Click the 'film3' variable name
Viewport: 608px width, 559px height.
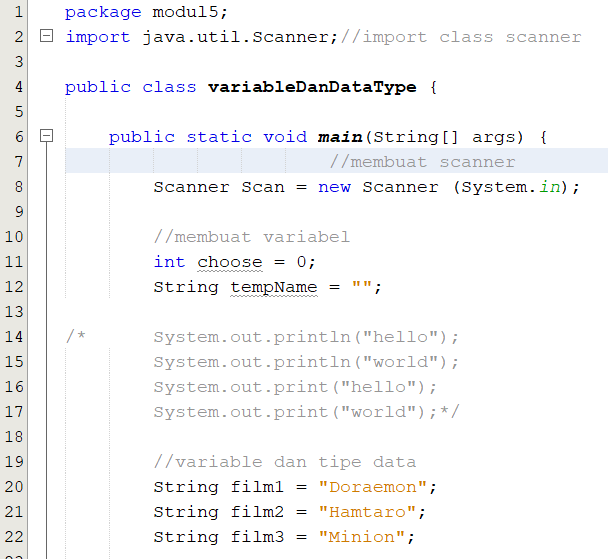257,537
